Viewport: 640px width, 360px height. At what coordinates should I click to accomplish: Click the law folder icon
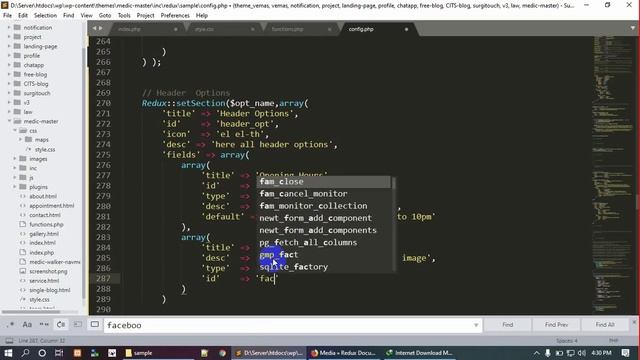(x=17, y=112)
